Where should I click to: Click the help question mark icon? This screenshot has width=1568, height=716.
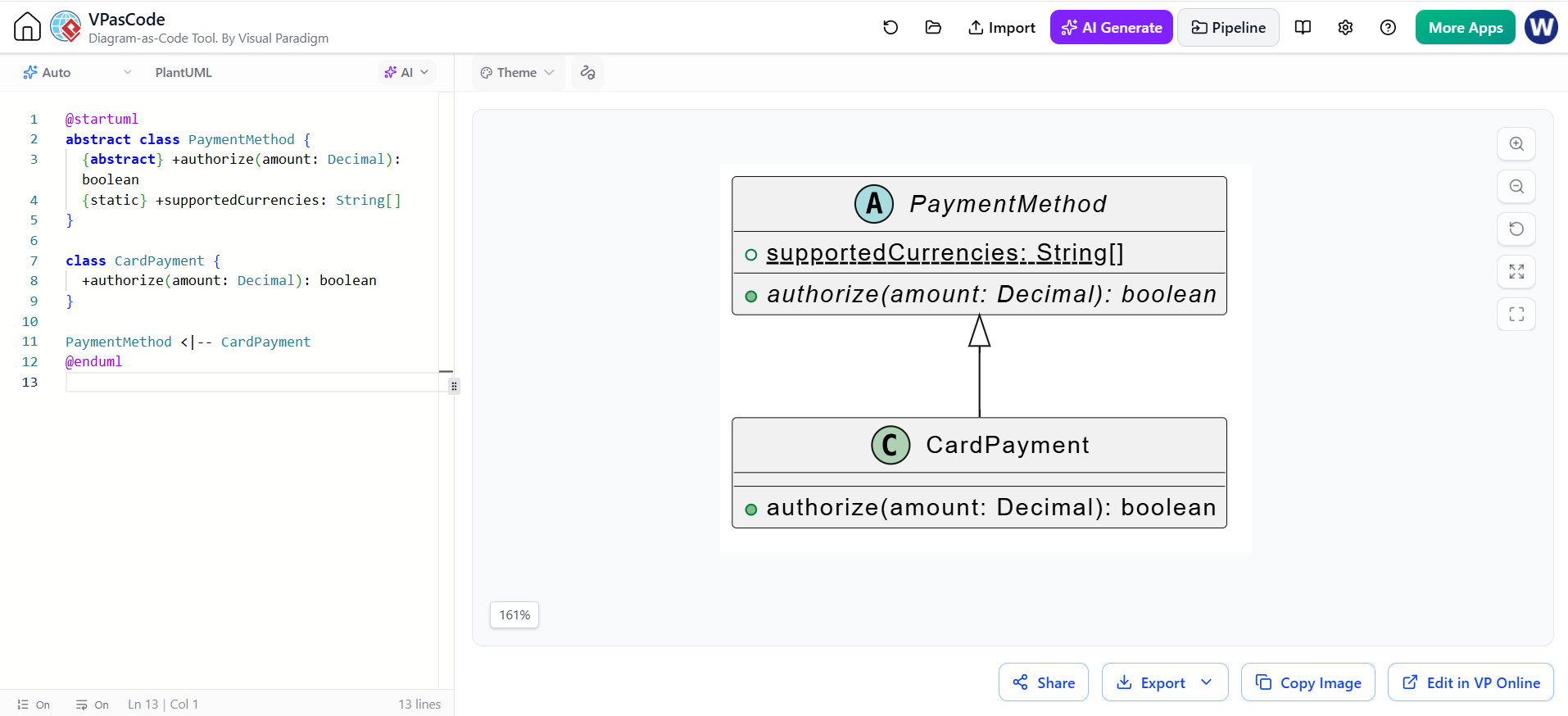tap(1388, 27)
